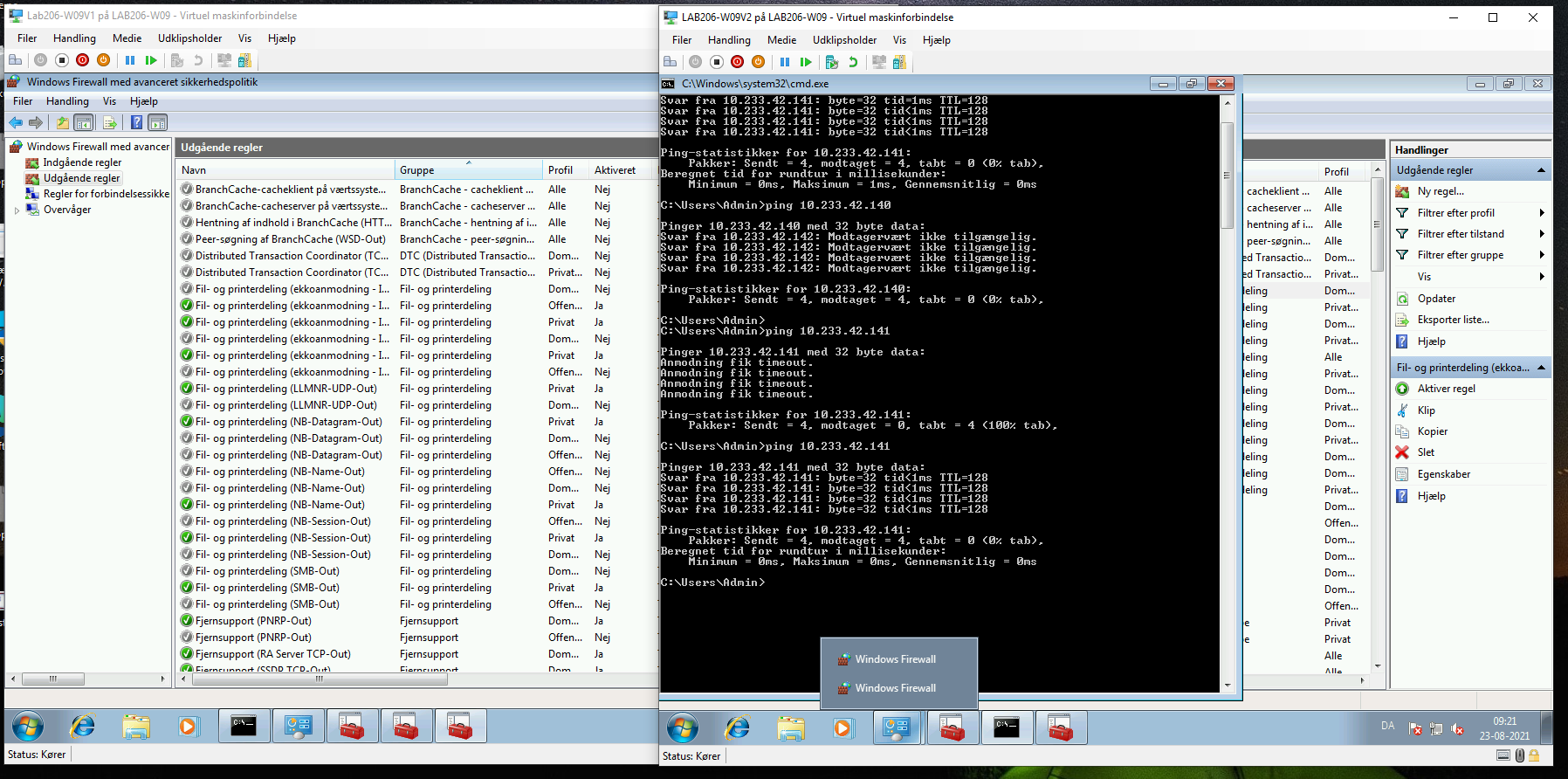This screenshot has height=779, width=1568.
Task: Click Slet action with red X
Action: click(x=1426, y=452)
